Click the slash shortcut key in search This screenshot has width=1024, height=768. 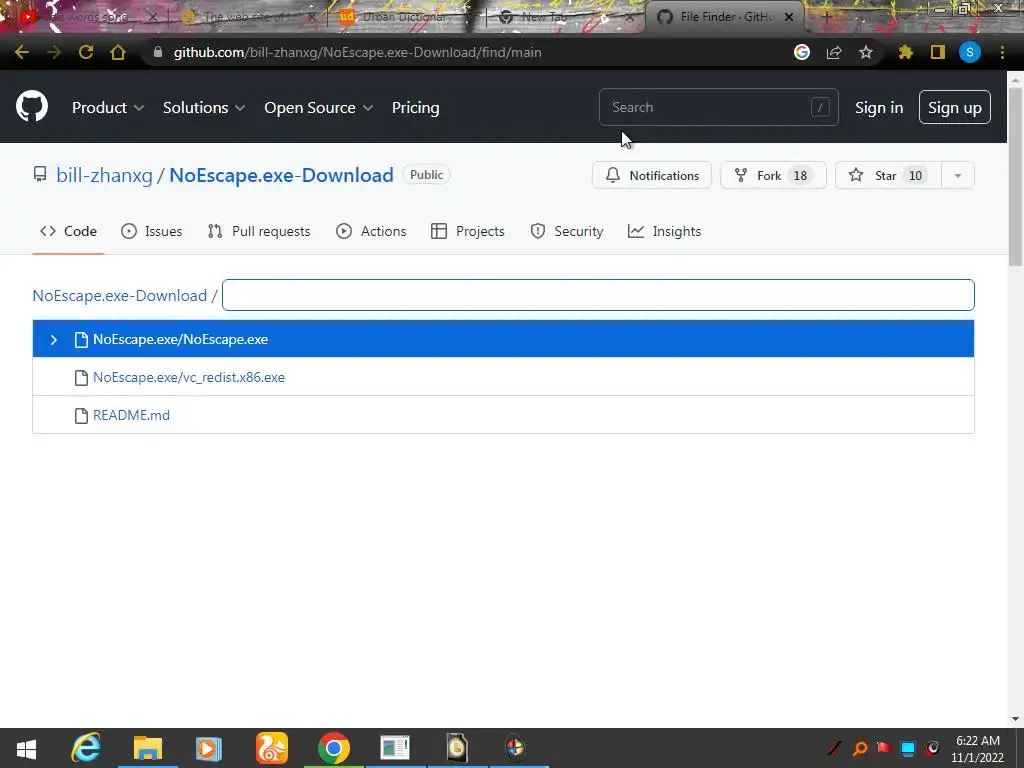pos(820,107)
